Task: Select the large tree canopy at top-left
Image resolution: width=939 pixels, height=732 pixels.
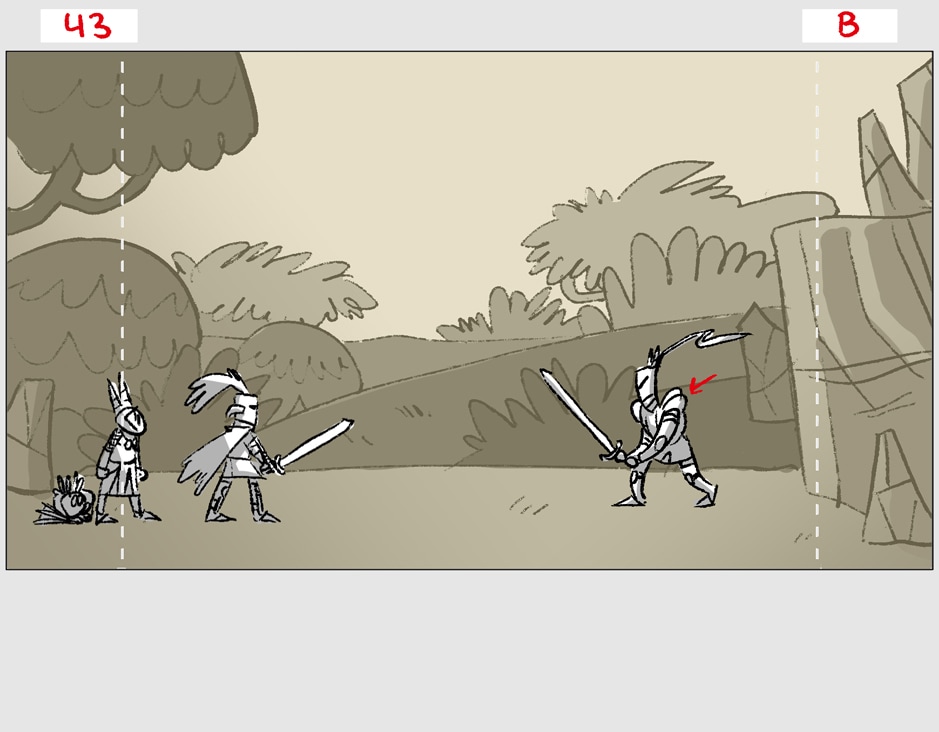Action: point(130,110)
